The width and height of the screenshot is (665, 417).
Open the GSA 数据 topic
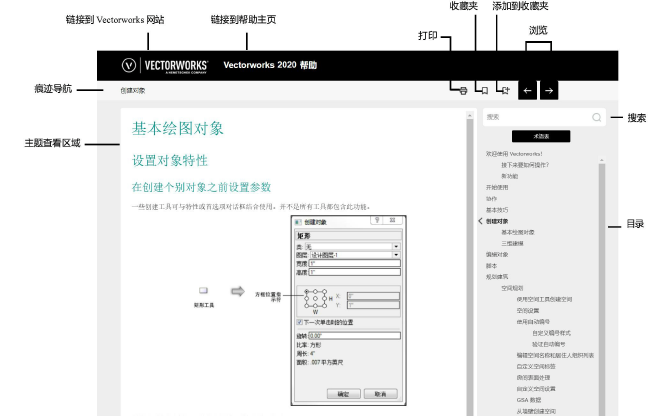click(x=528, y=400)
